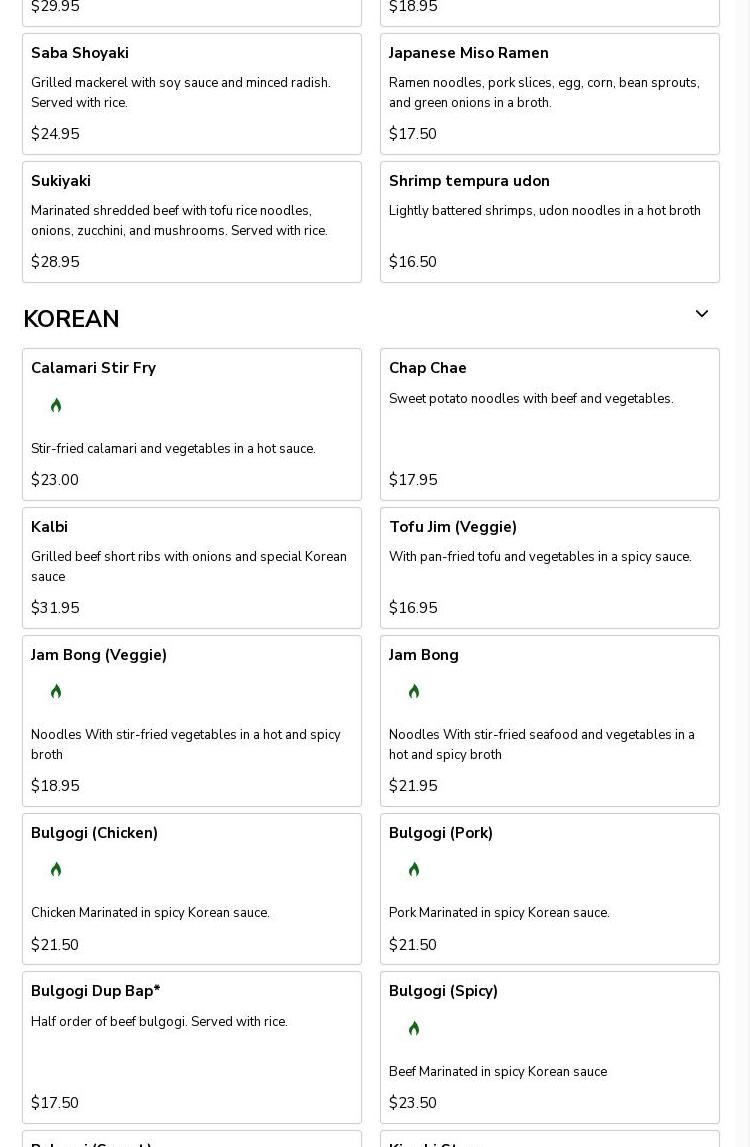The image size is (750, 1147).
Task: Click spicy flame icon on Calamari Stir Fry
Action: pyautogui.click(x=56, y=405)
